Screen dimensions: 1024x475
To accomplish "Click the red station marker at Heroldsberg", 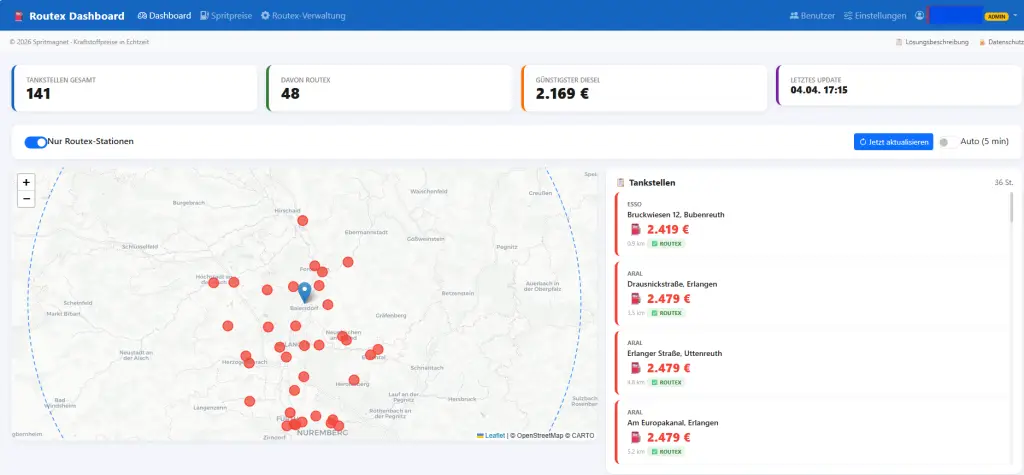I will coord(354,380).
